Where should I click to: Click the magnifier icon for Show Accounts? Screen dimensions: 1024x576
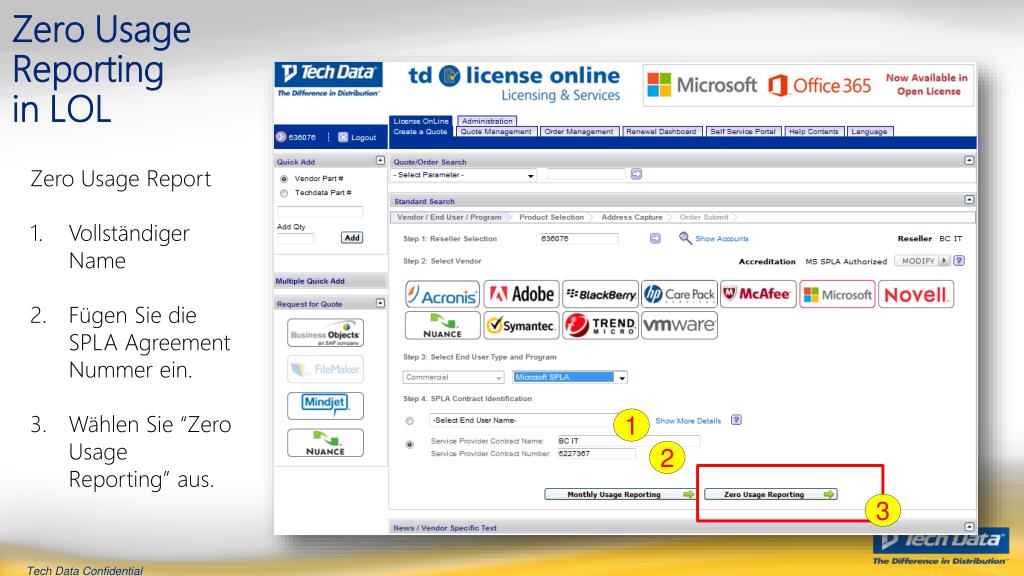[684, 238]
